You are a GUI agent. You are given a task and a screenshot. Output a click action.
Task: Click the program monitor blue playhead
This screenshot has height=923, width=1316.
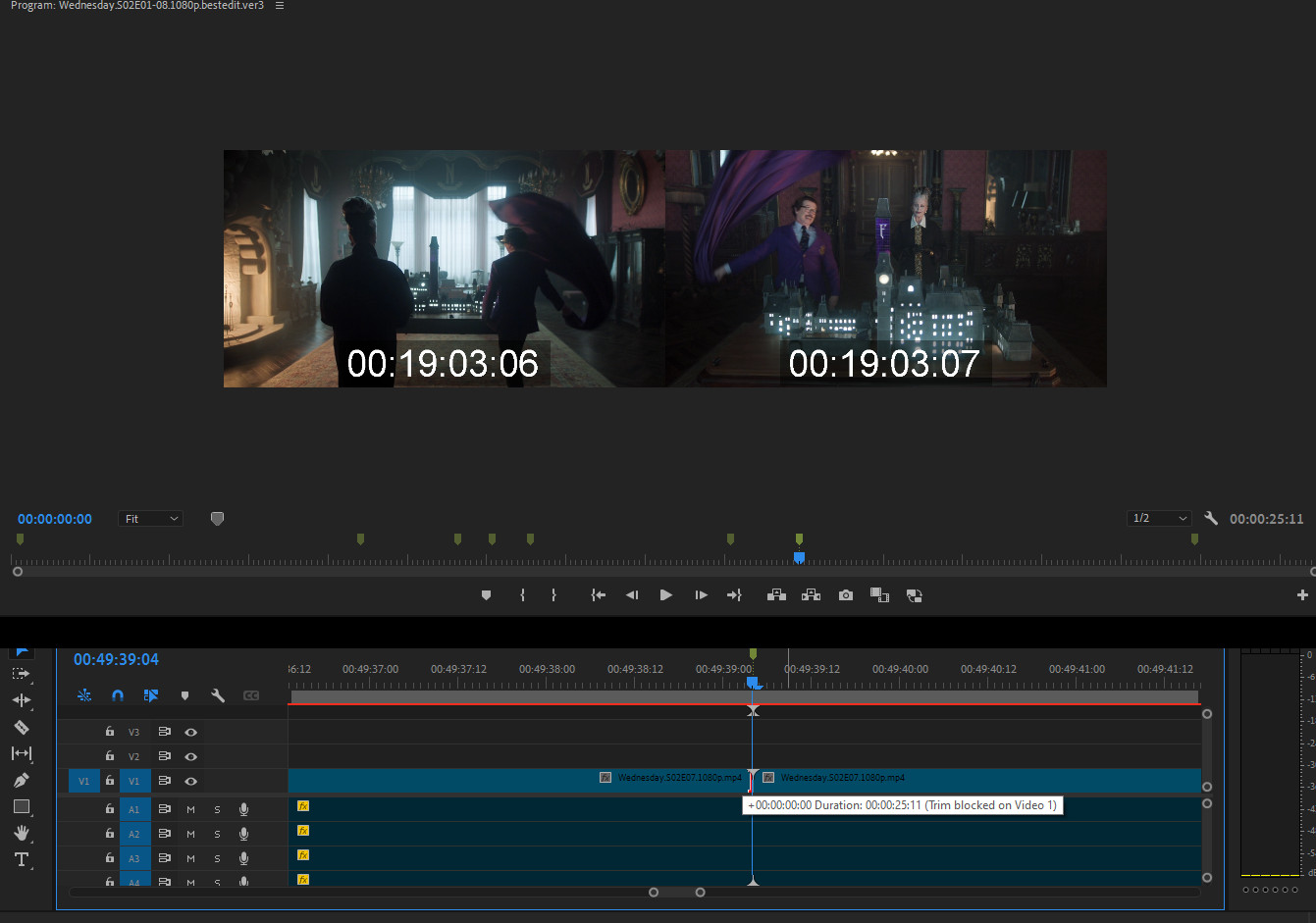799,557
